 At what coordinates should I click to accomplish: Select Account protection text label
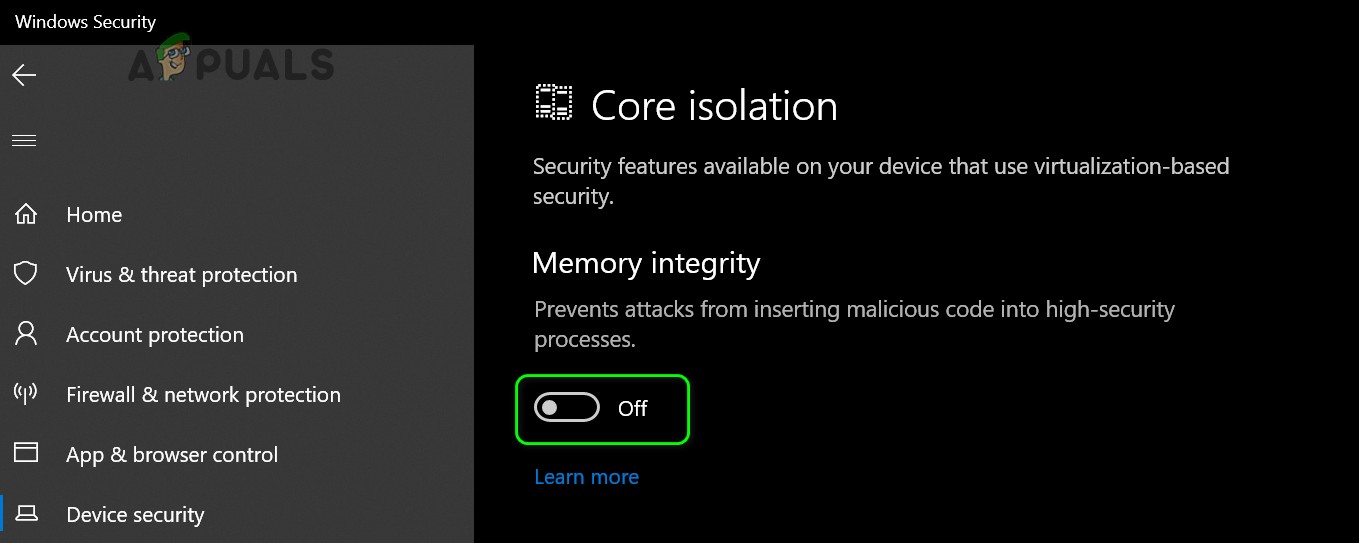pyautogui.click(x=155, y=334)
